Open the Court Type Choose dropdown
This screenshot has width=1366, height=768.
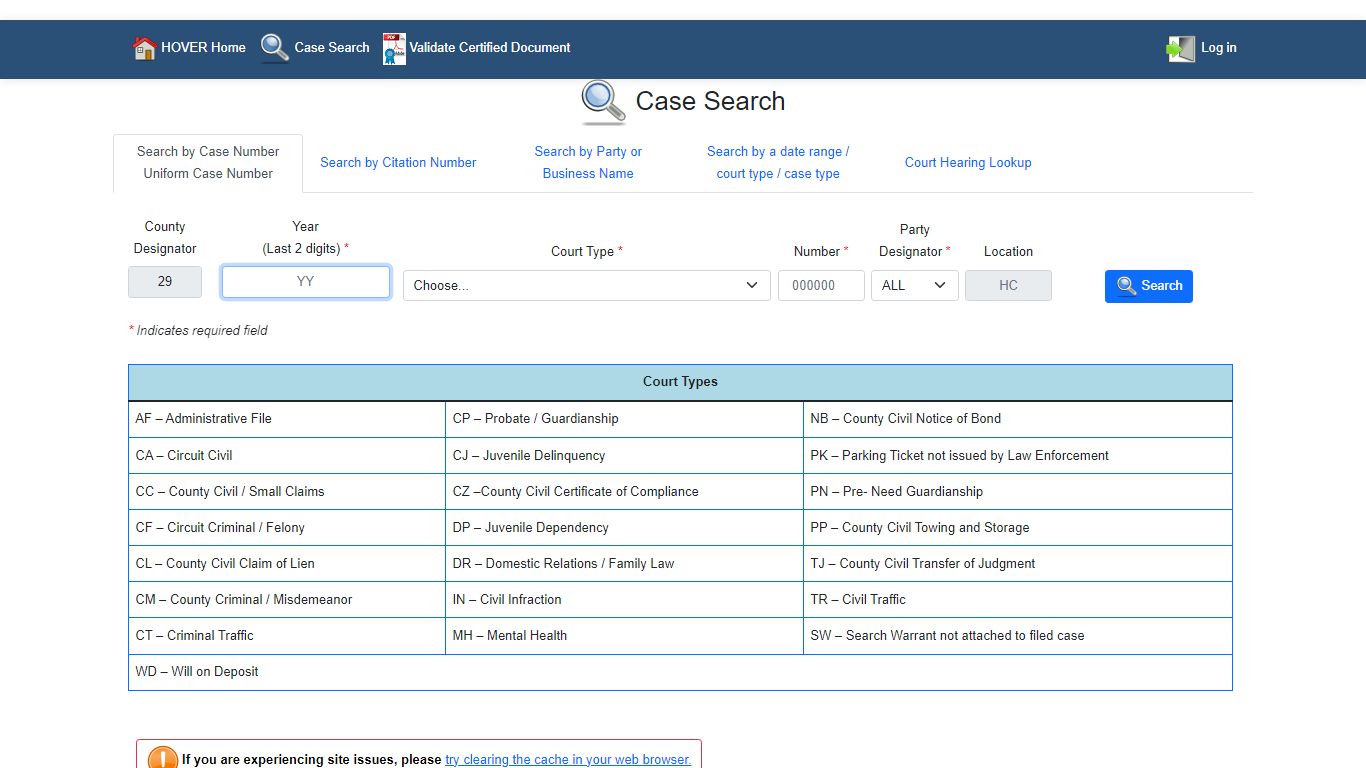click(587, 285)
